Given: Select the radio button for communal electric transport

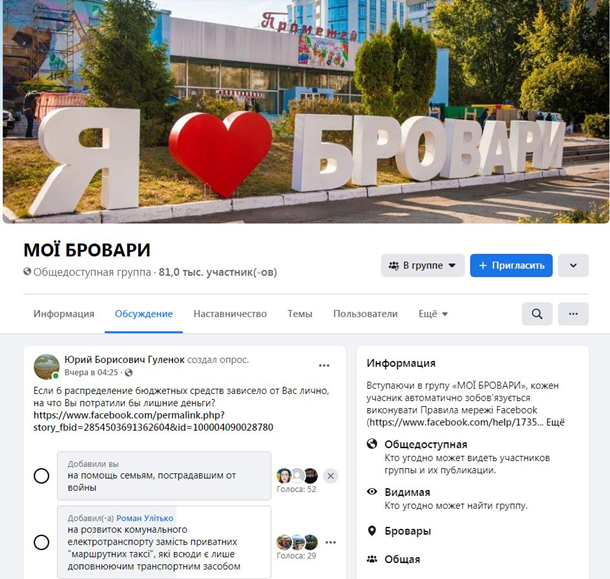Looking at the screenshot, I should 41,542.
